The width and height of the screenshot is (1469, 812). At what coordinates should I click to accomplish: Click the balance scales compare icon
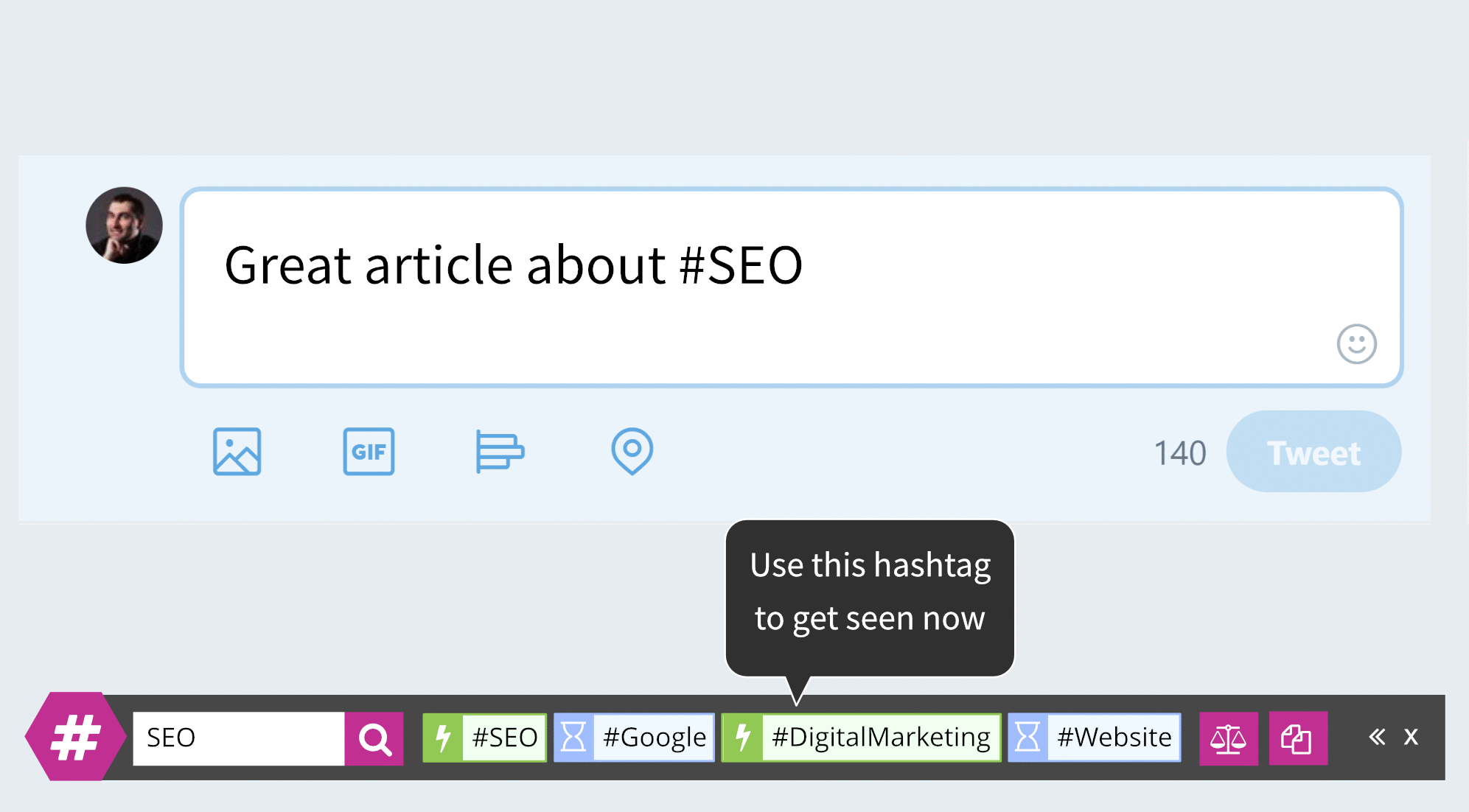pos(1228,738)
